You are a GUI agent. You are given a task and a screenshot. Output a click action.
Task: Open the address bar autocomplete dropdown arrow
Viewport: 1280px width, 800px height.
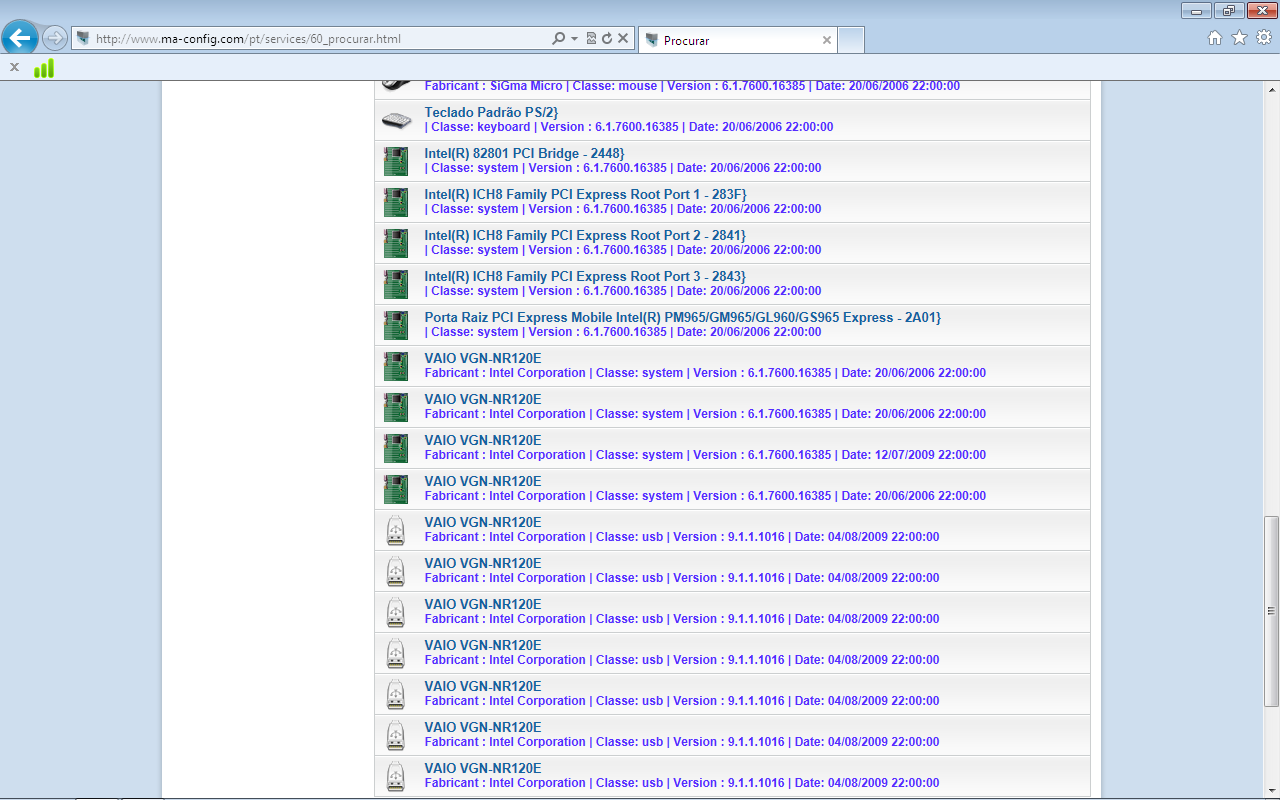pos(574,39)
